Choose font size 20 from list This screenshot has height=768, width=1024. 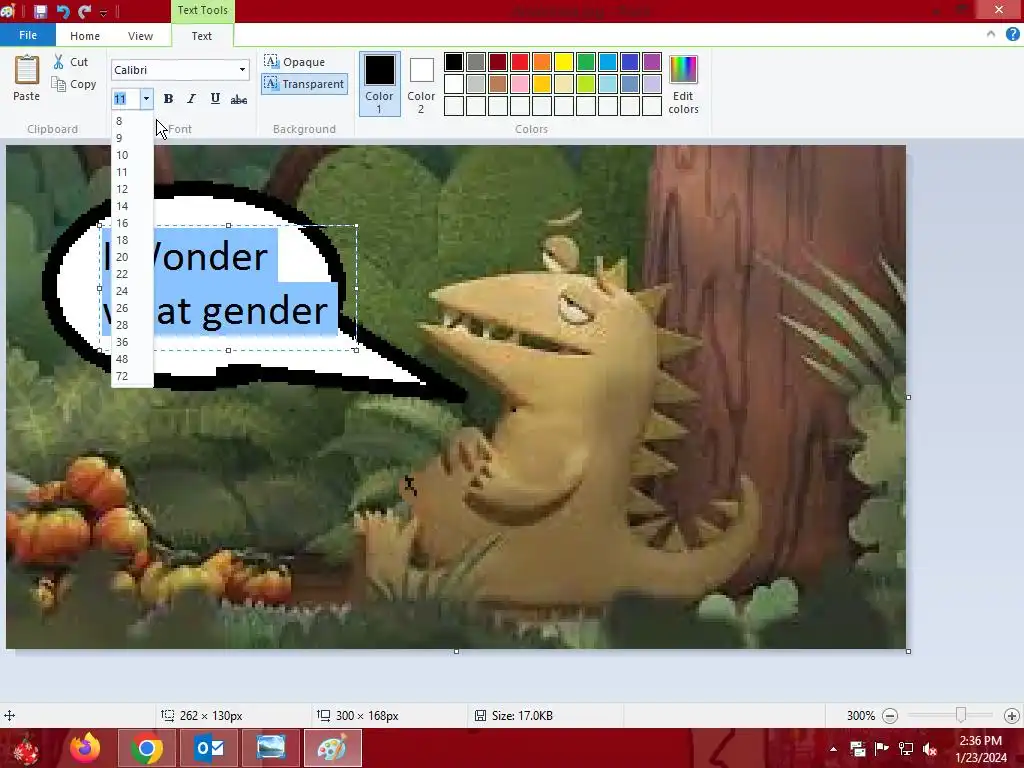[133, 257]
